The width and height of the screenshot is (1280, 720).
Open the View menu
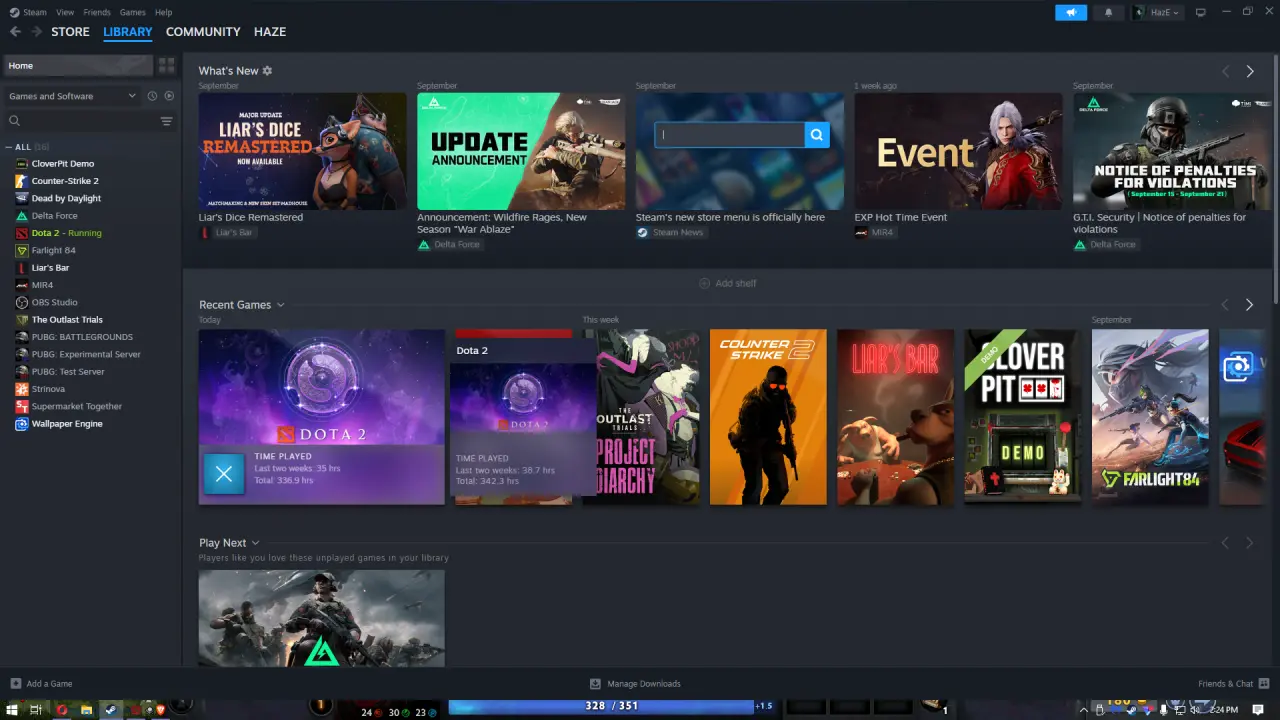(65, 12)
